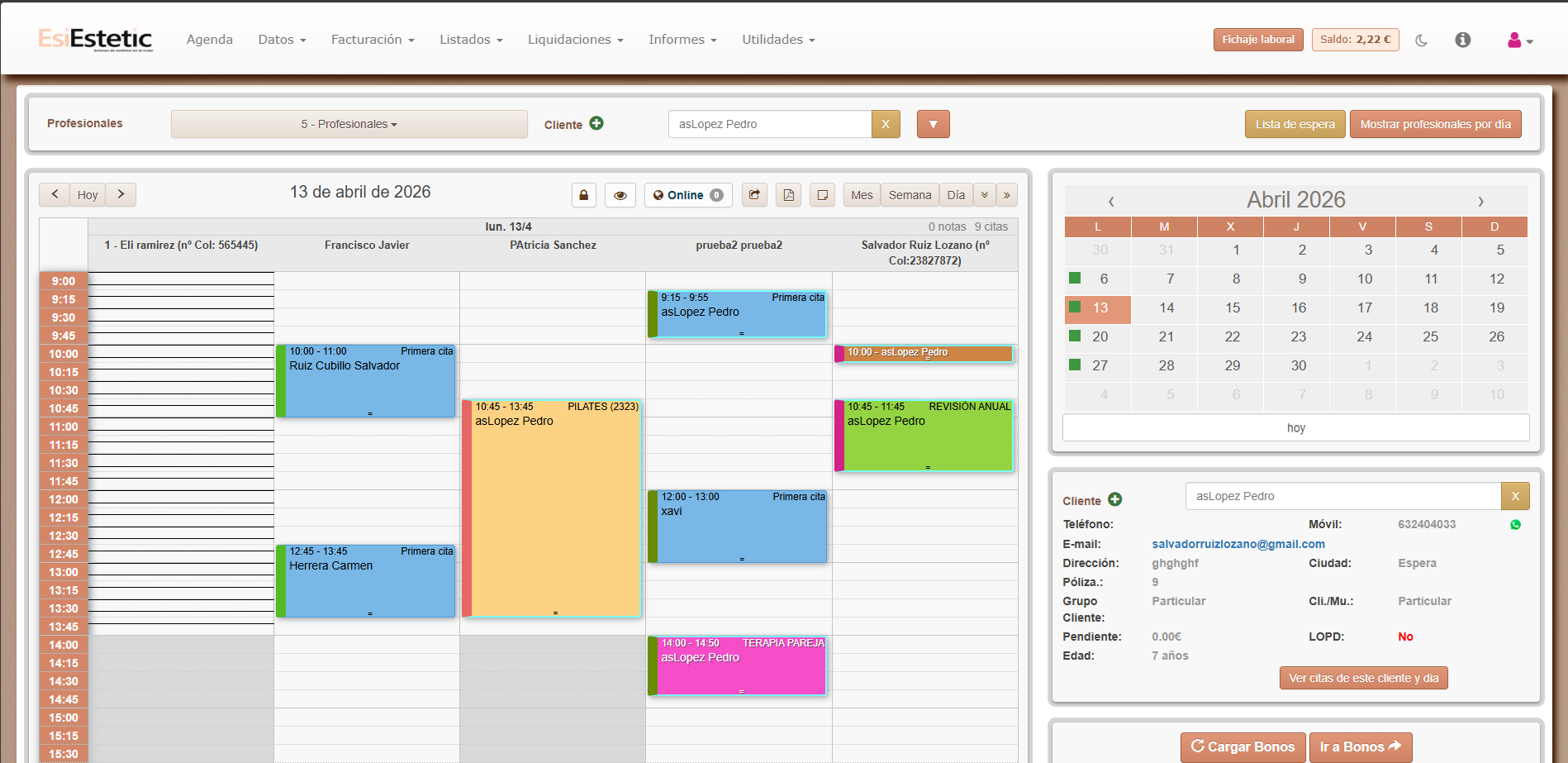The width and height of the screenshot is (1568, 763).
Task: Click the Hoy button in agenda toolbar
Action: [88, 195]
